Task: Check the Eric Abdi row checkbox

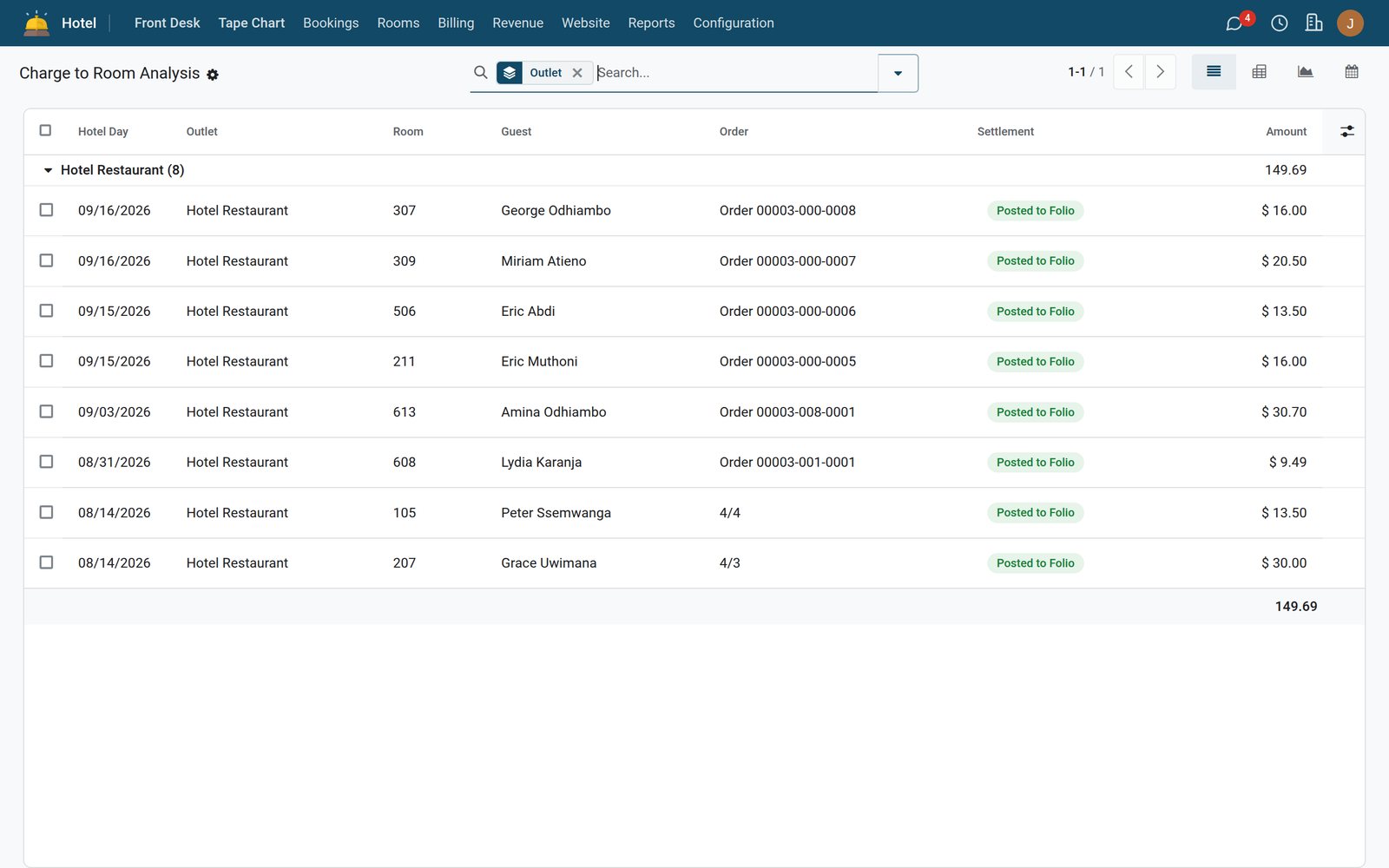Action: 46,311
